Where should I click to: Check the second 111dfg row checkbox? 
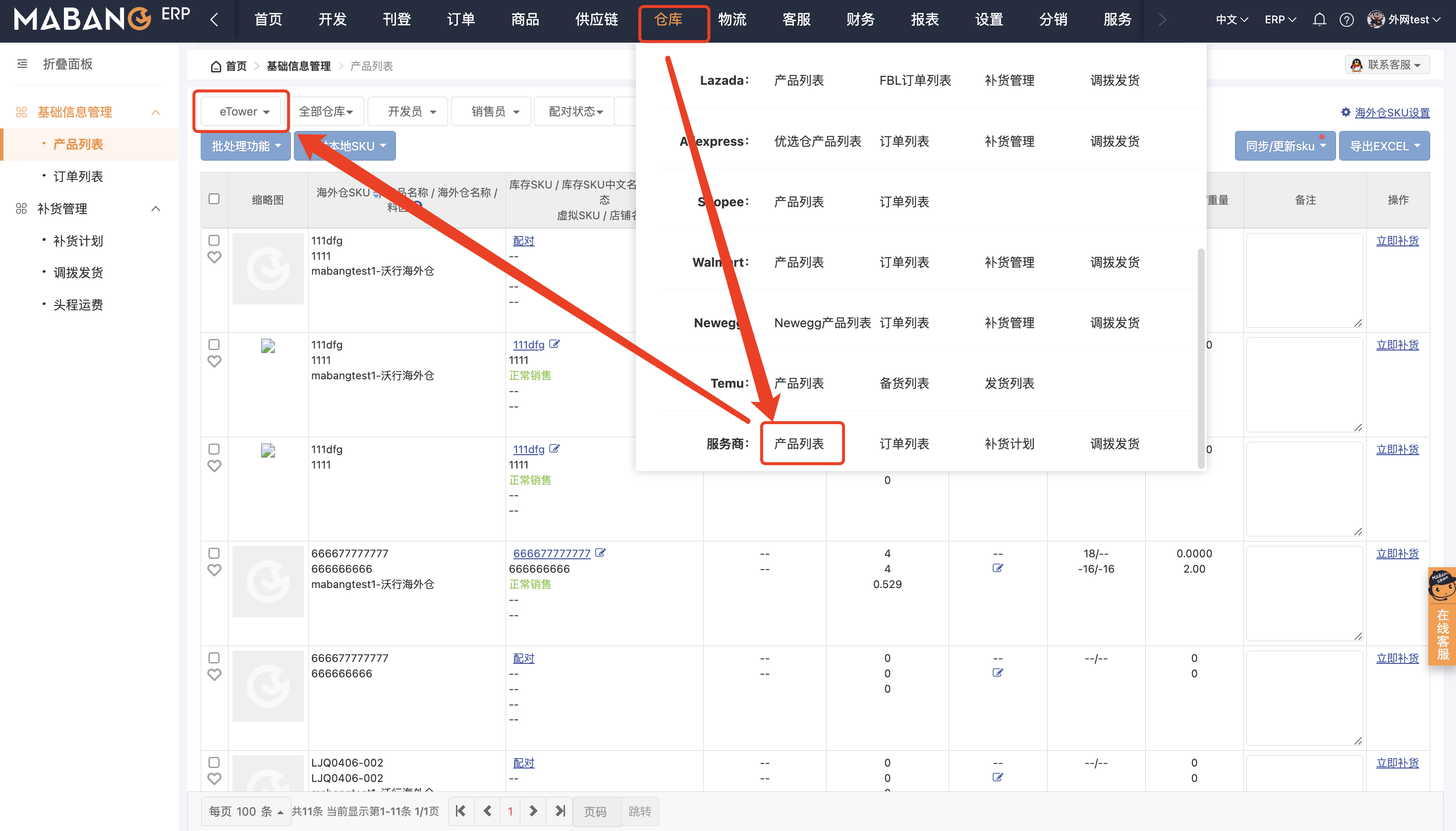[214, 345]
